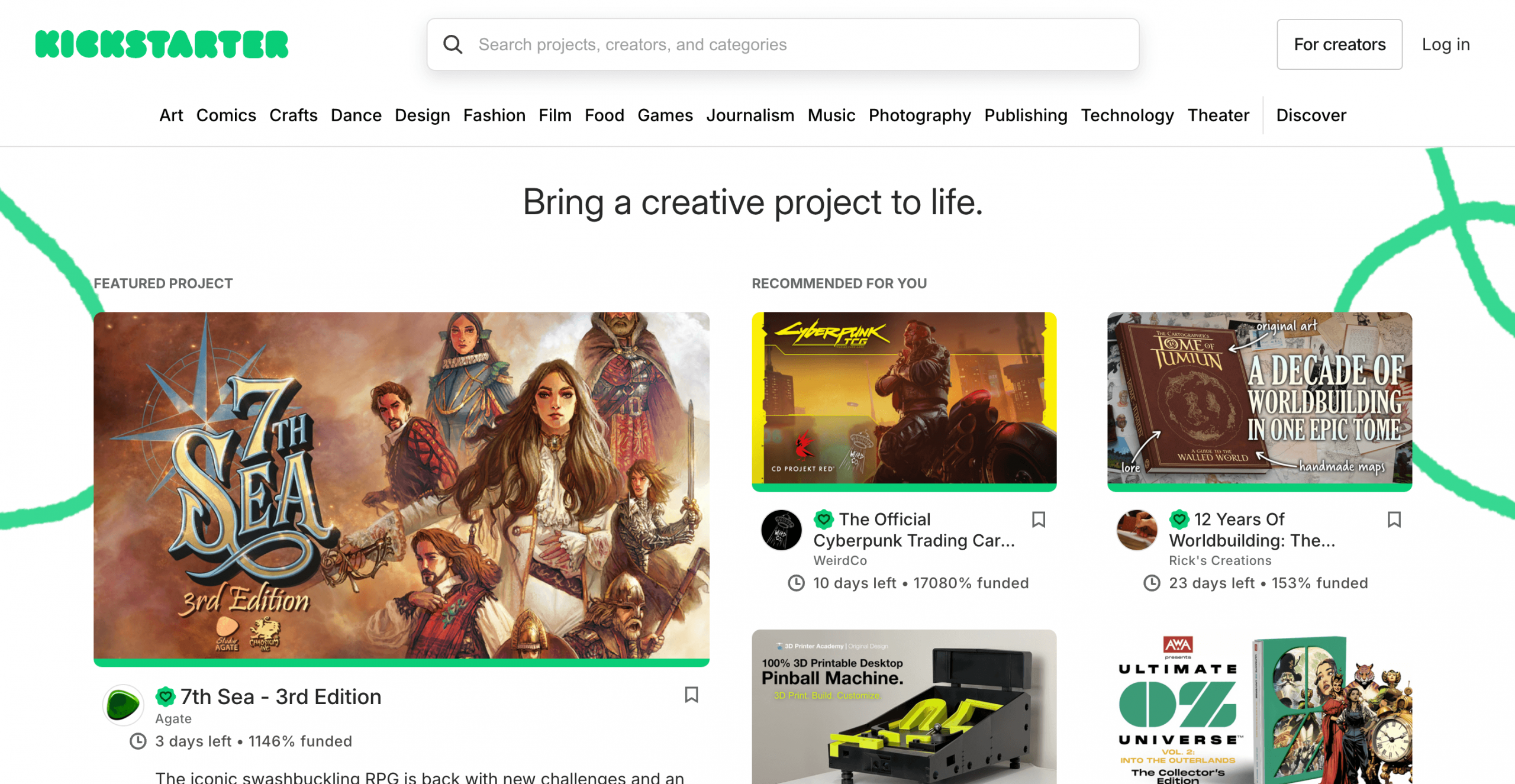The width and height of the screenshot is (1515, 784).
Task: Focus the search projects input field
Action: pos(783,44)
